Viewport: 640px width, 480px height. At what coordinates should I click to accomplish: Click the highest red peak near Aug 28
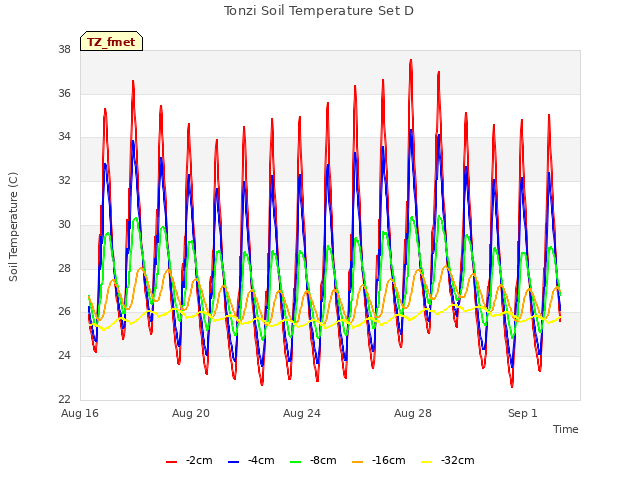tap(411, 60)
